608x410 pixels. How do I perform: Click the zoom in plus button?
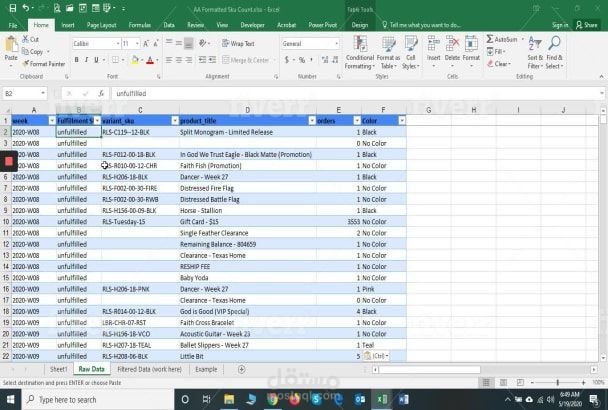click(584, 383)
